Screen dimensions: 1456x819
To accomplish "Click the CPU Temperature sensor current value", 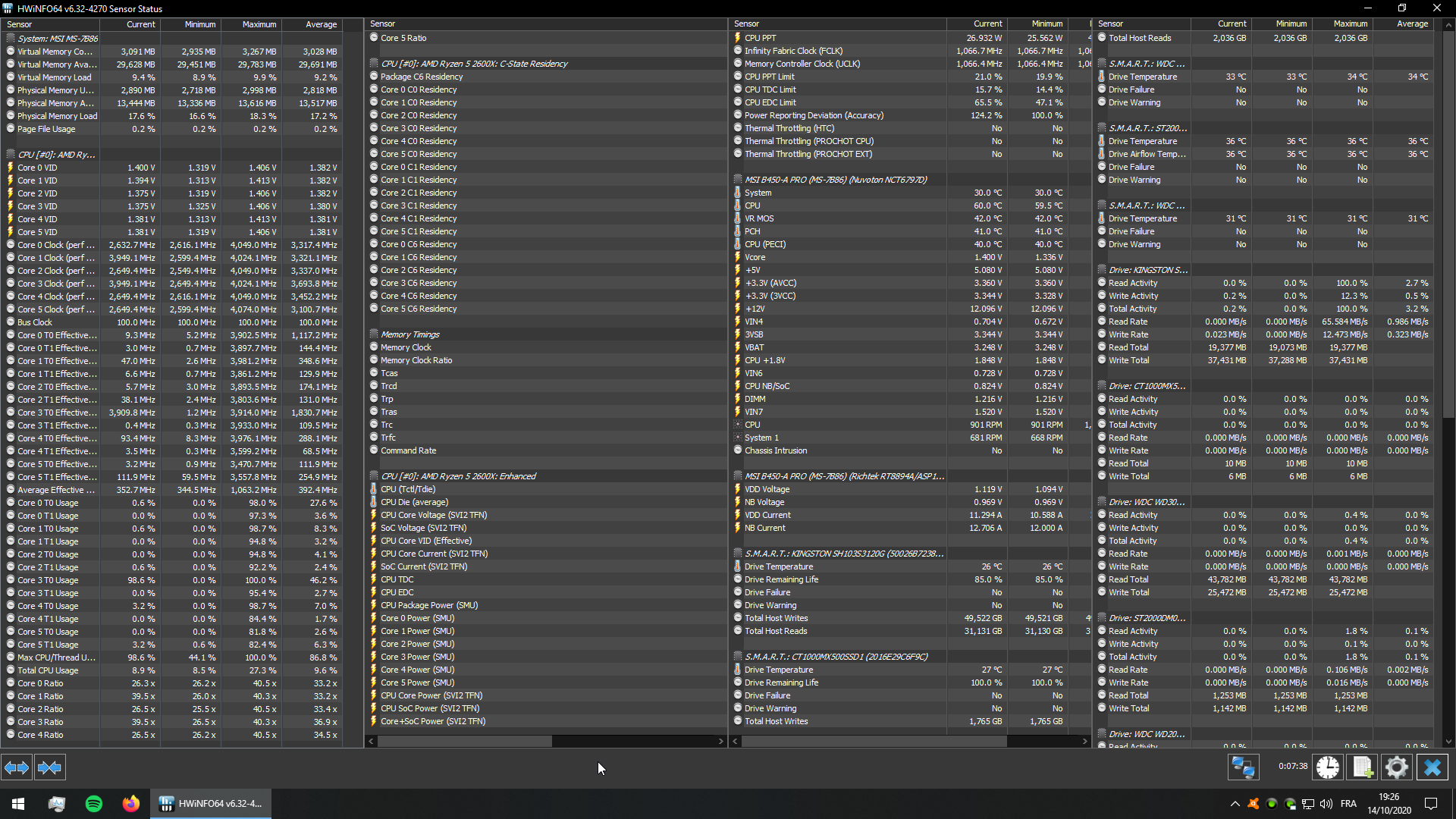I will pyautogui.click(x=986, y=205).
